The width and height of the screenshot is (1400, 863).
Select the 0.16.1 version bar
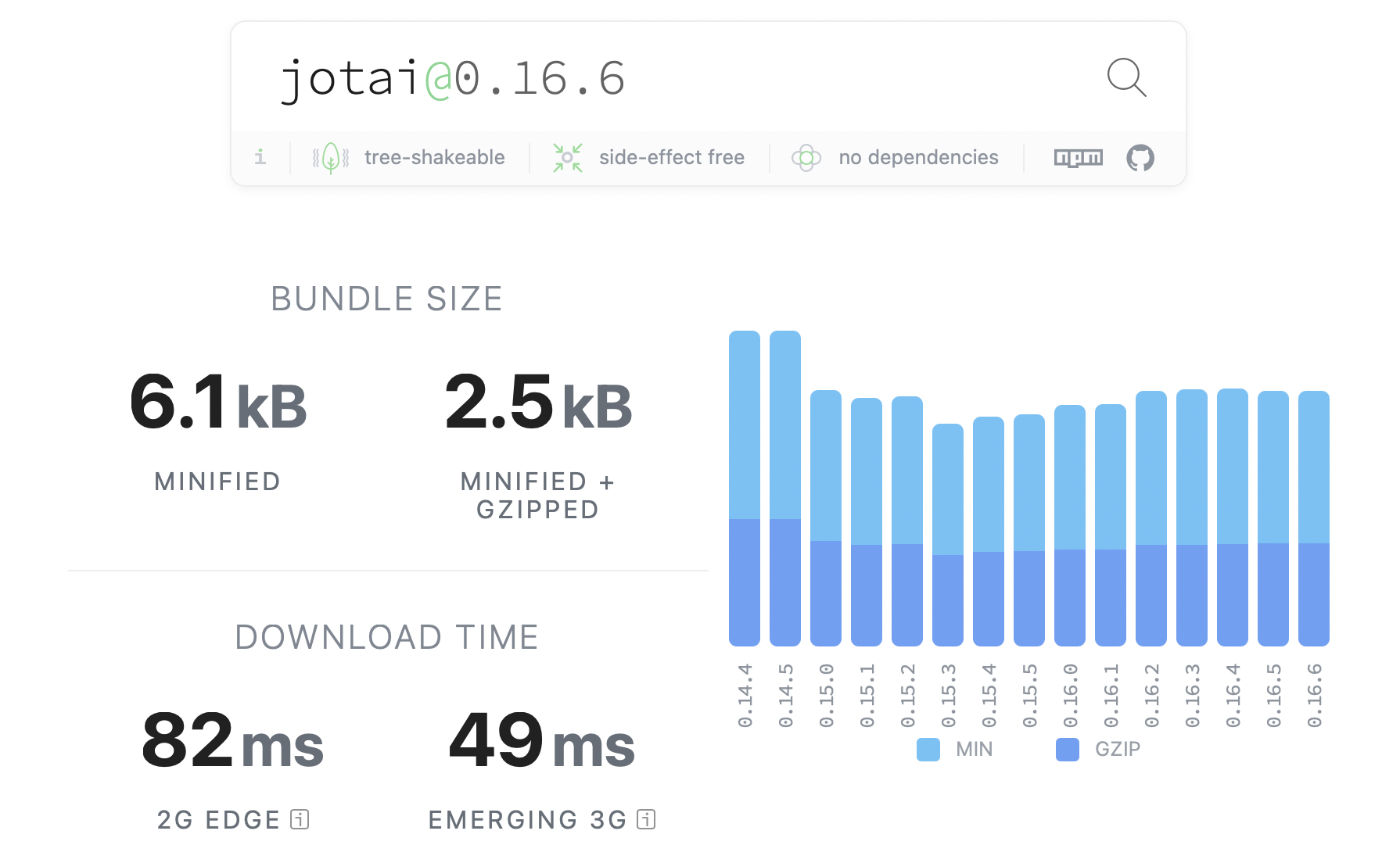point(1110,525)
